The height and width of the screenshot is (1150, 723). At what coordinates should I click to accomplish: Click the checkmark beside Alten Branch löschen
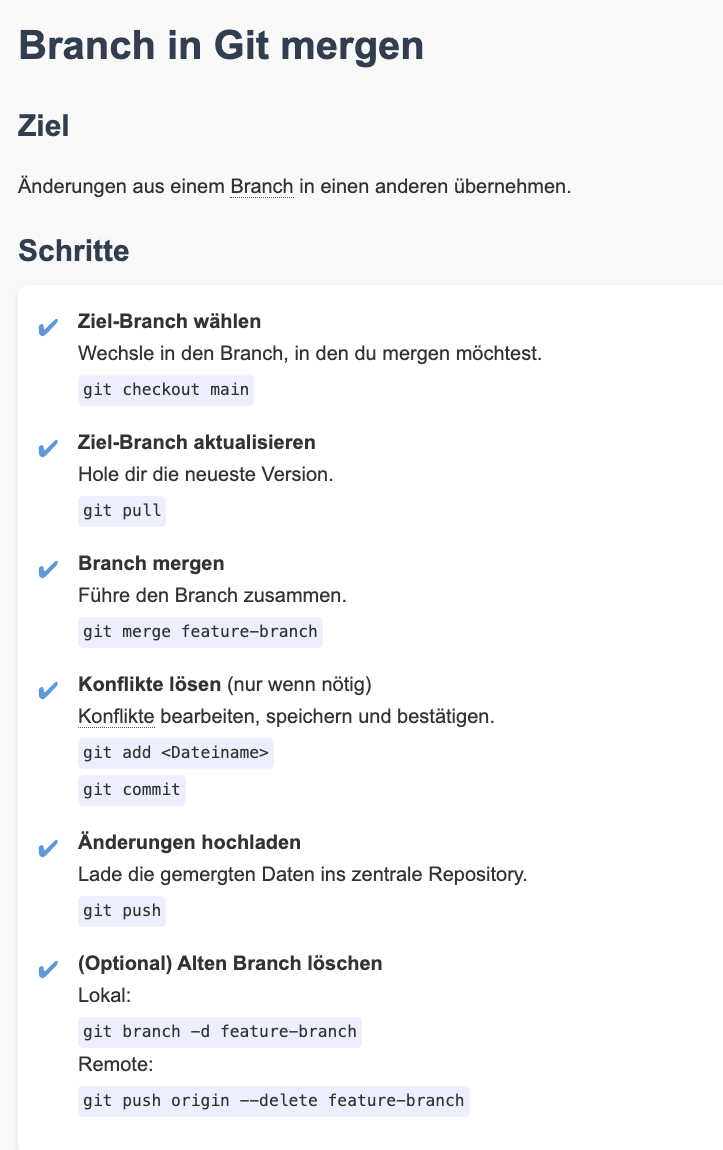[47, 970]
